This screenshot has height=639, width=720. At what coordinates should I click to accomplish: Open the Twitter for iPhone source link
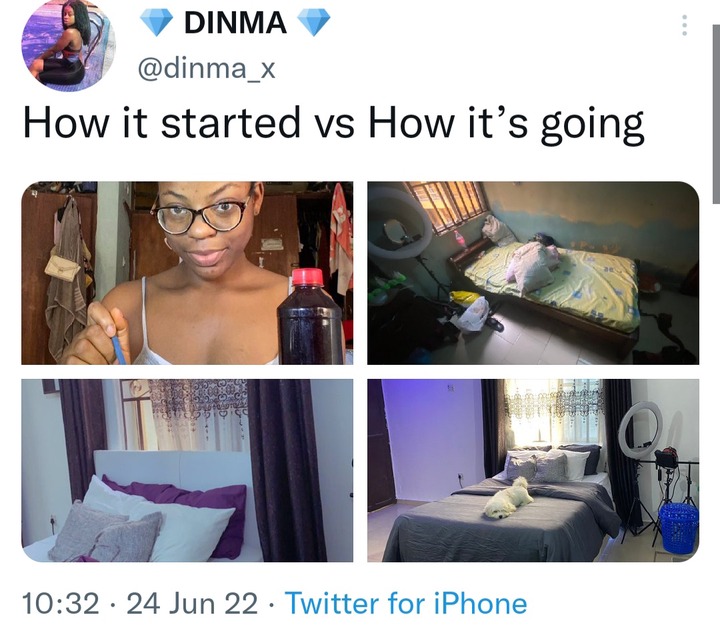406,603
